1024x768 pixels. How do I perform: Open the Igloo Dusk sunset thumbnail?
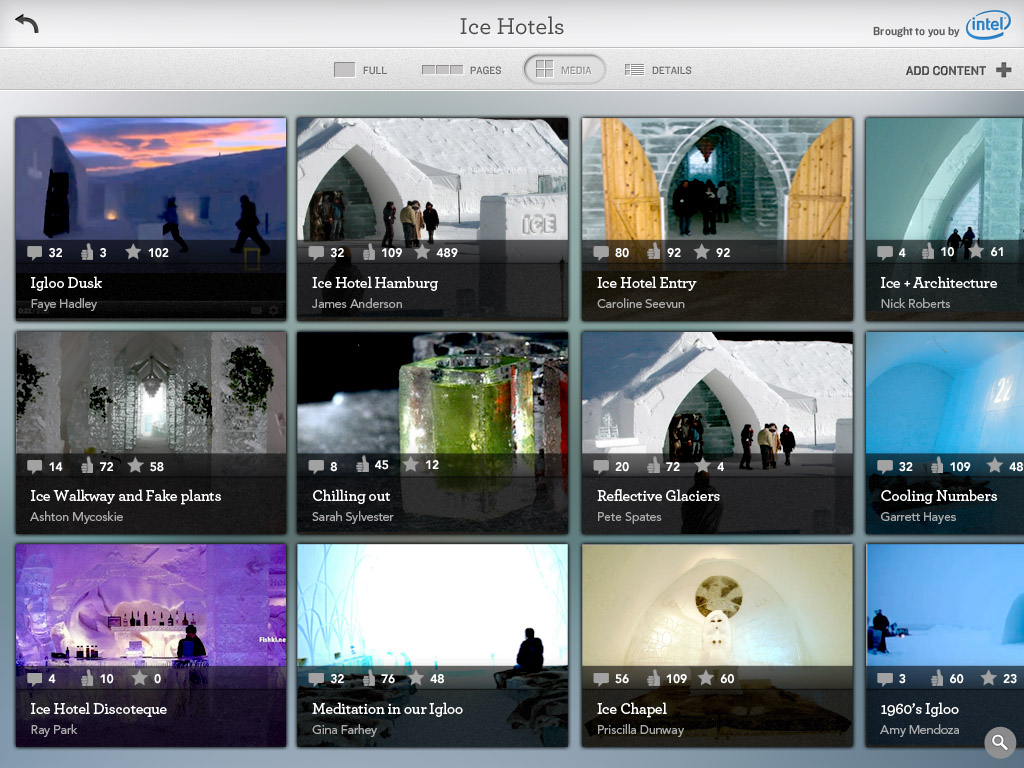(x=151, y=178)
